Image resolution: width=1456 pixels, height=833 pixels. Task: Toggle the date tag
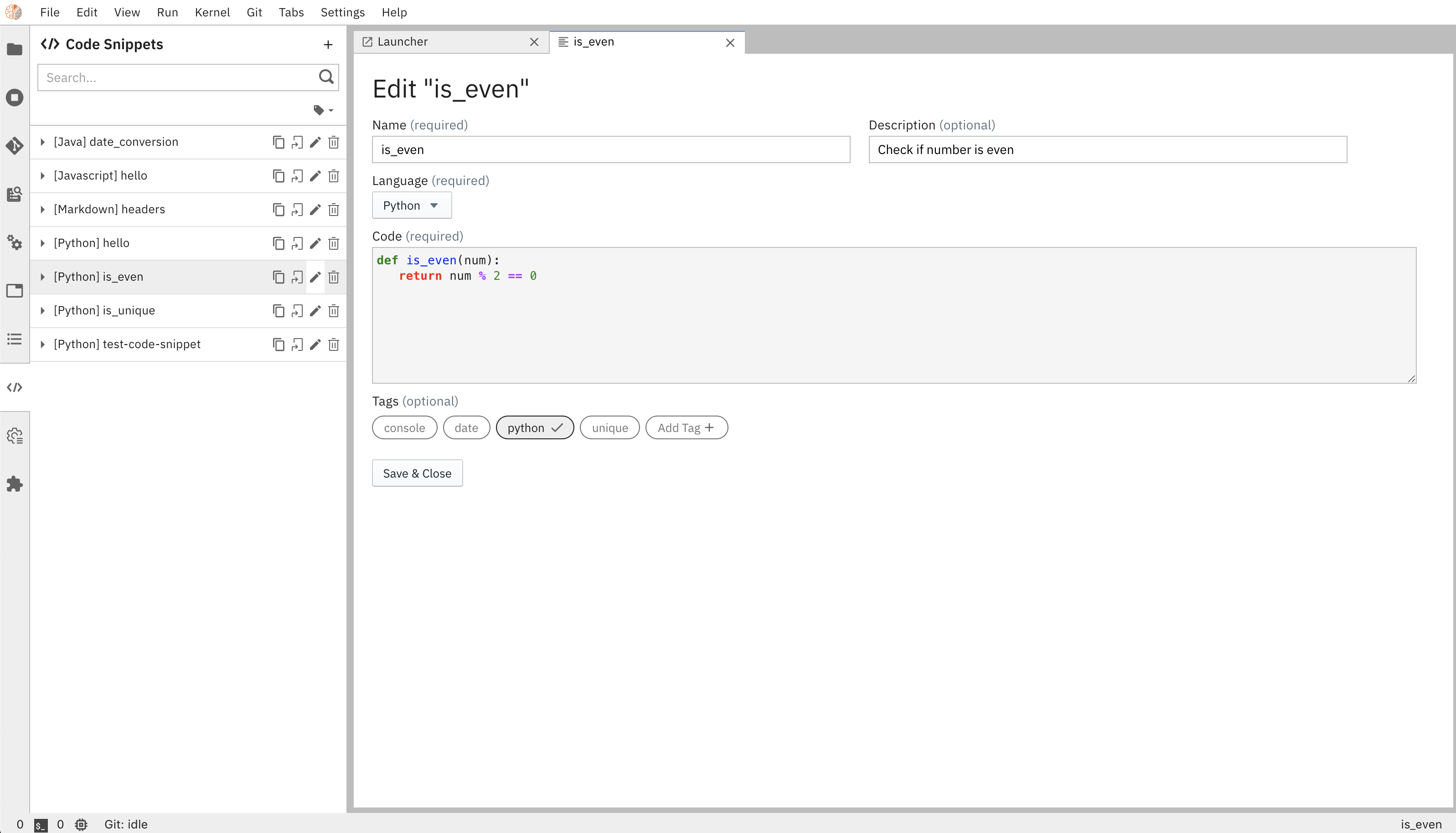(x=466, y=428)
